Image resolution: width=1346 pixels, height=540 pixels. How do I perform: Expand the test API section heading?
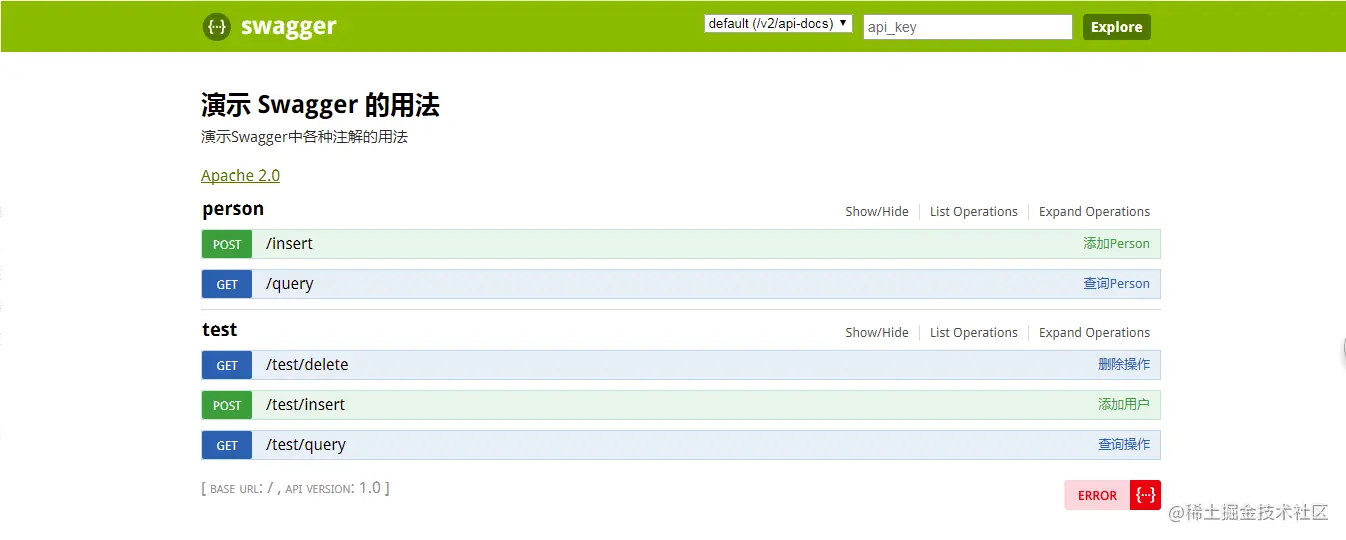coord(220,330)
